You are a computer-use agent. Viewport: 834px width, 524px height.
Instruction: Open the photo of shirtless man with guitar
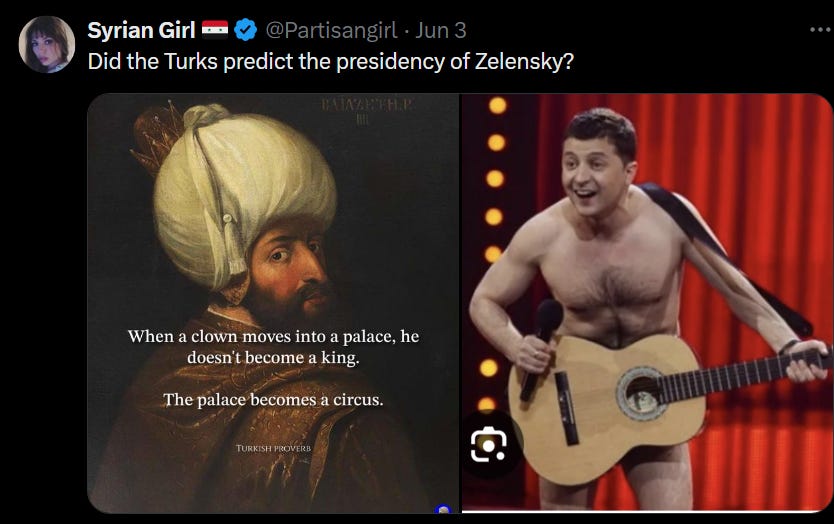click(x=646, y=303)
